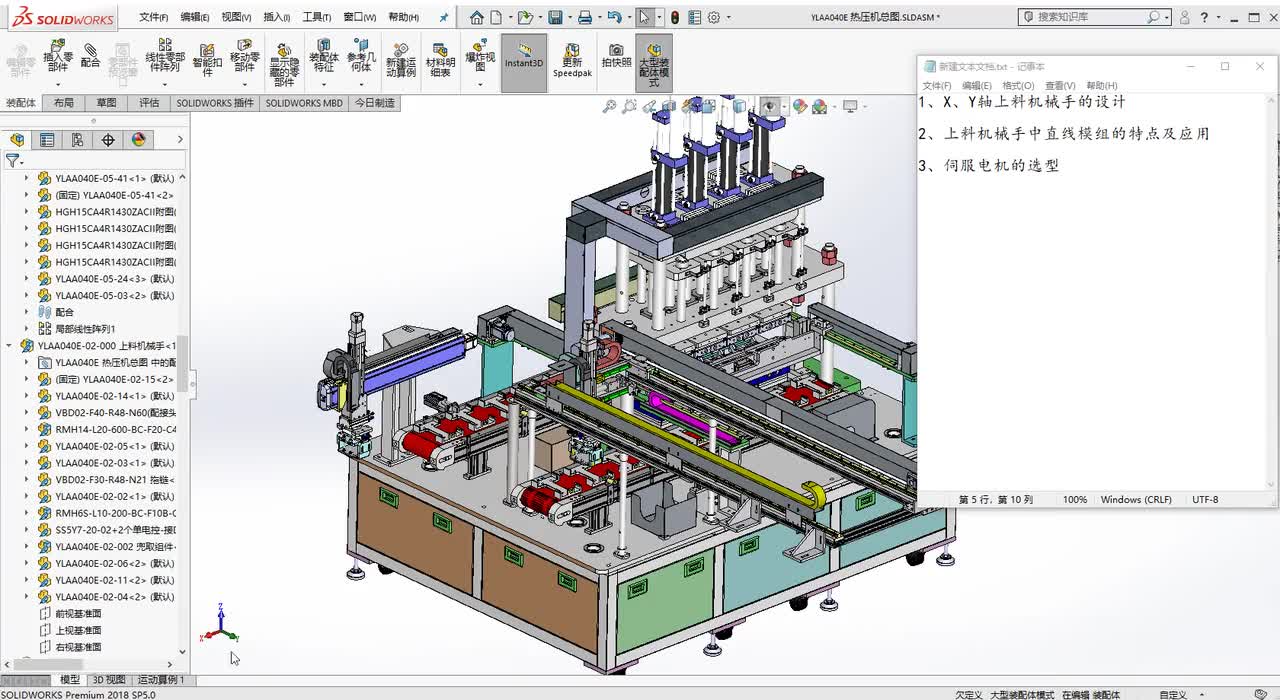The width and height of the screenshot is (1280, 700).
Task: Save the assembly with the floppy disk icon
Action: [x=555, y=17]
